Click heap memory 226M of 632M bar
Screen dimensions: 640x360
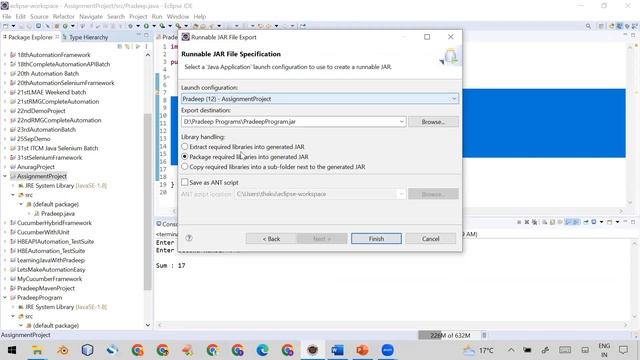coord(449,335)
